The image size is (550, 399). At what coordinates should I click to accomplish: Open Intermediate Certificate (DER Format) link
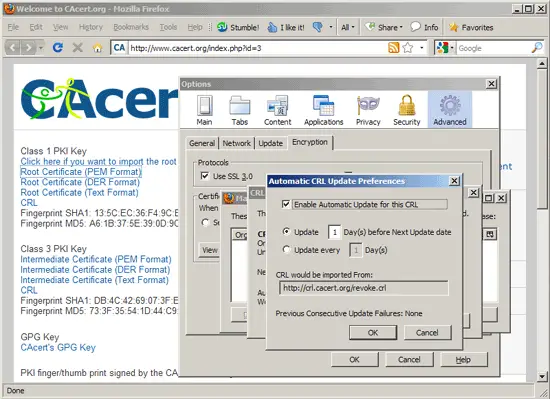point(95,270)
